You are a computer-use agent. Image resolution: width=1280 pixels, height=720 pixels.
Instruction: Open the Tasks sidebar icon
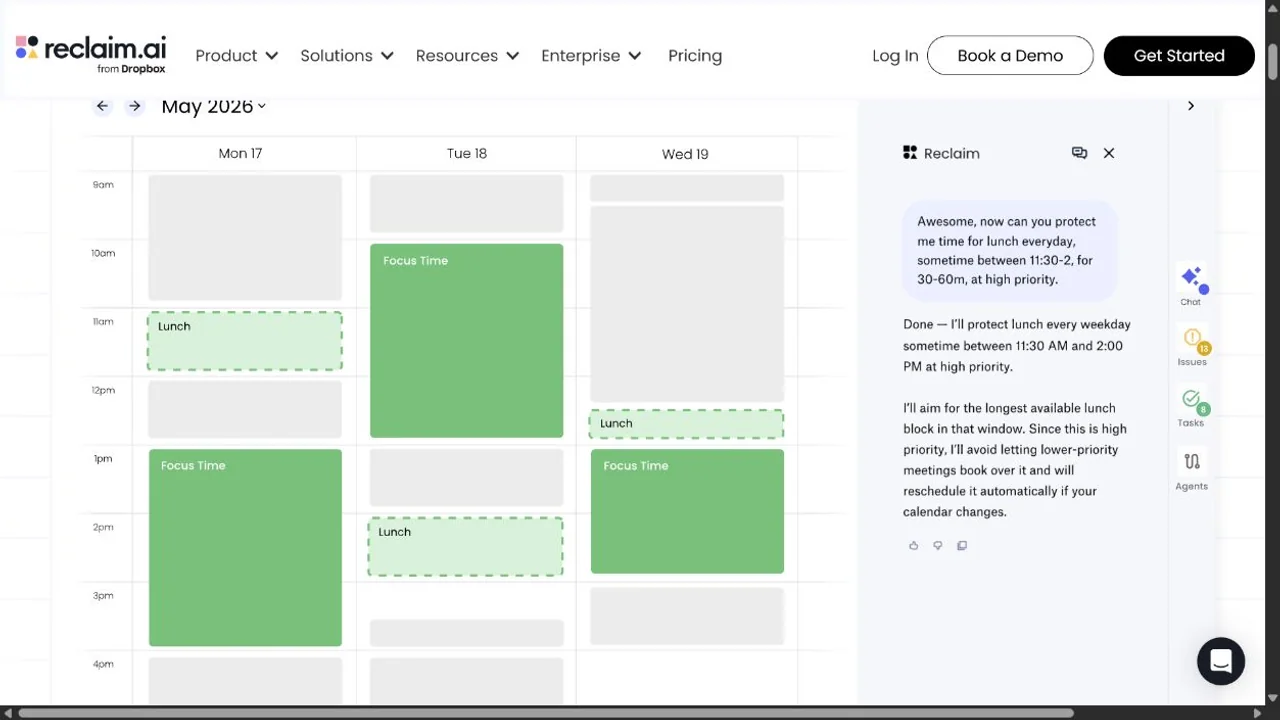[x=1191, y=407]
